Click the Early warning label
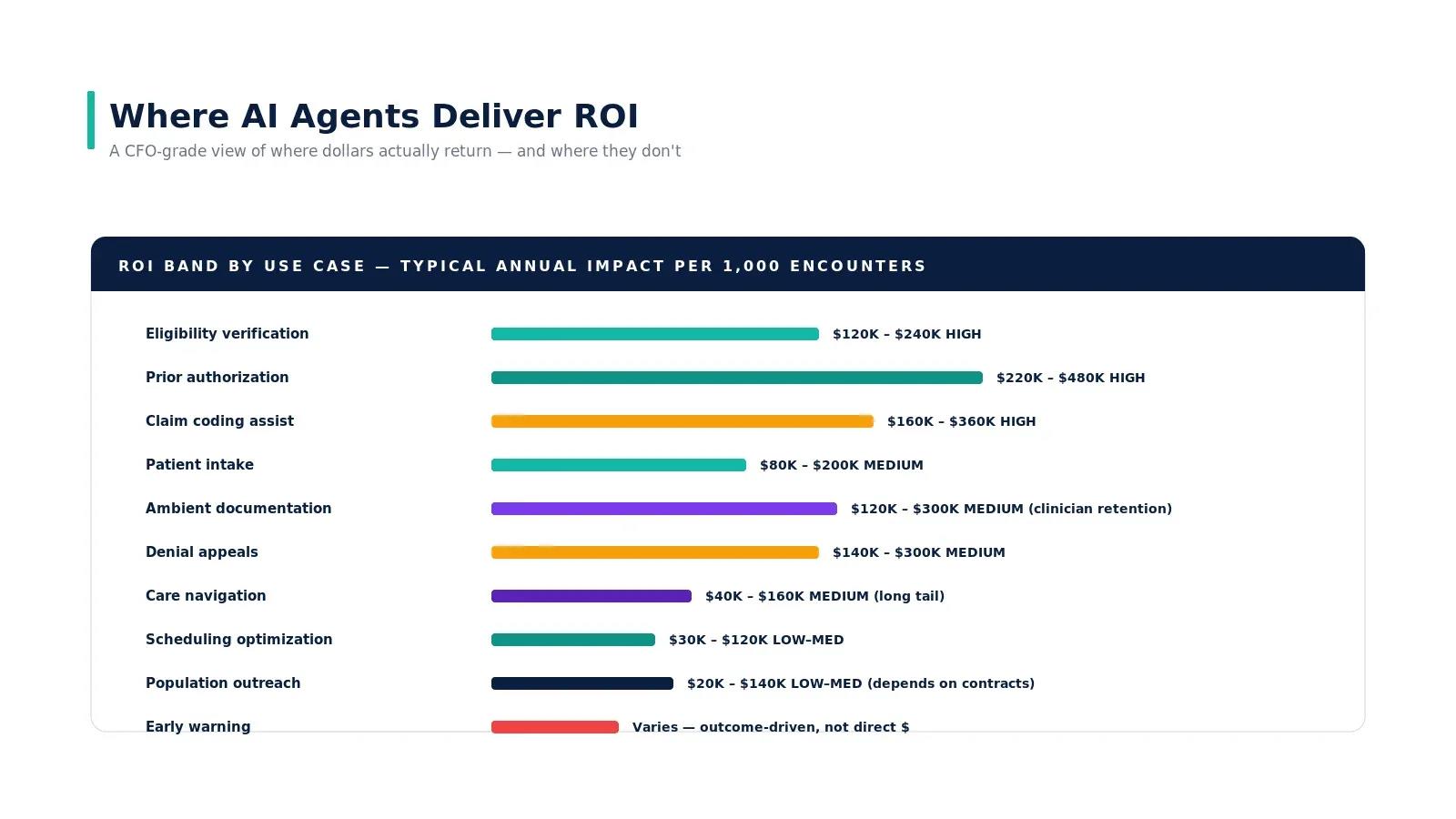1456x819 pixels. (x=198, y=726)
